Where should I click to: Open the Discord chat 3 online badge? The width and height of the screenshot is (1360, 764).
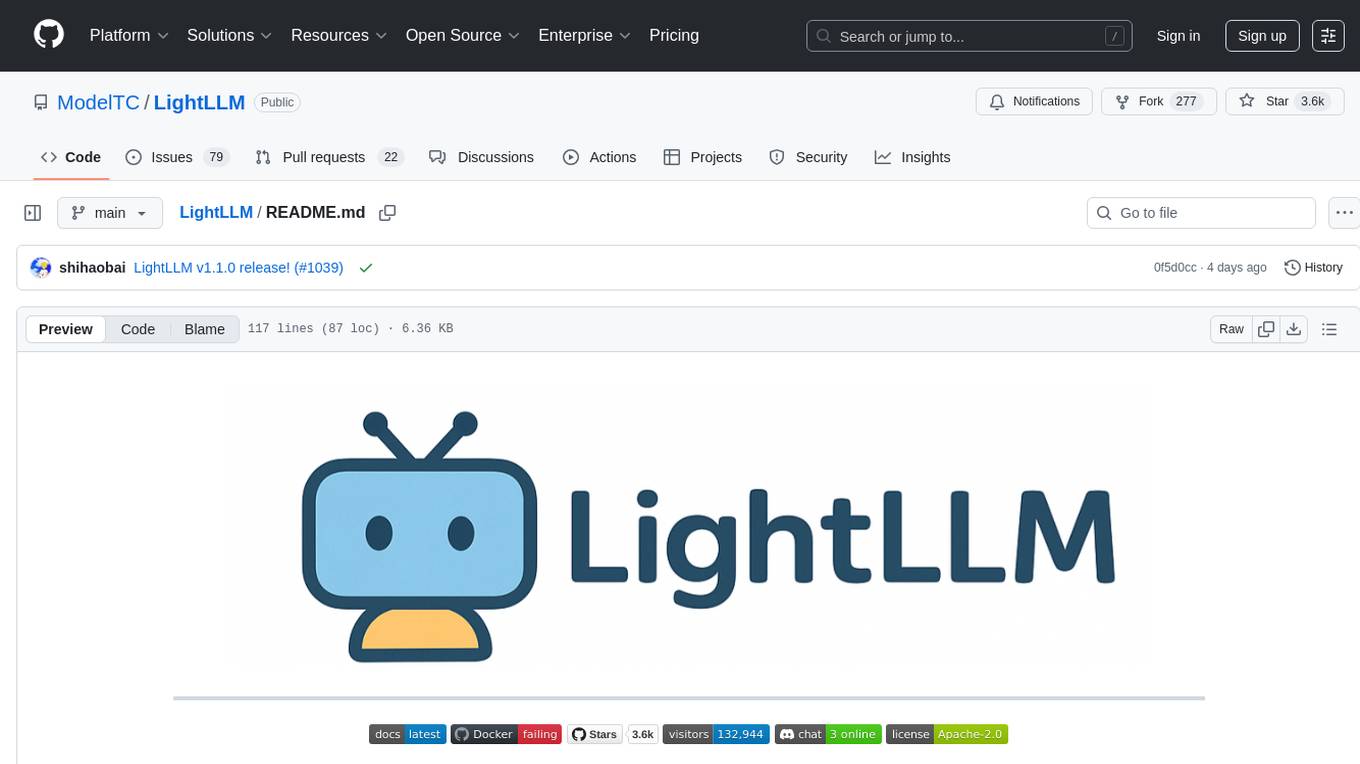[x=827, y=734]
